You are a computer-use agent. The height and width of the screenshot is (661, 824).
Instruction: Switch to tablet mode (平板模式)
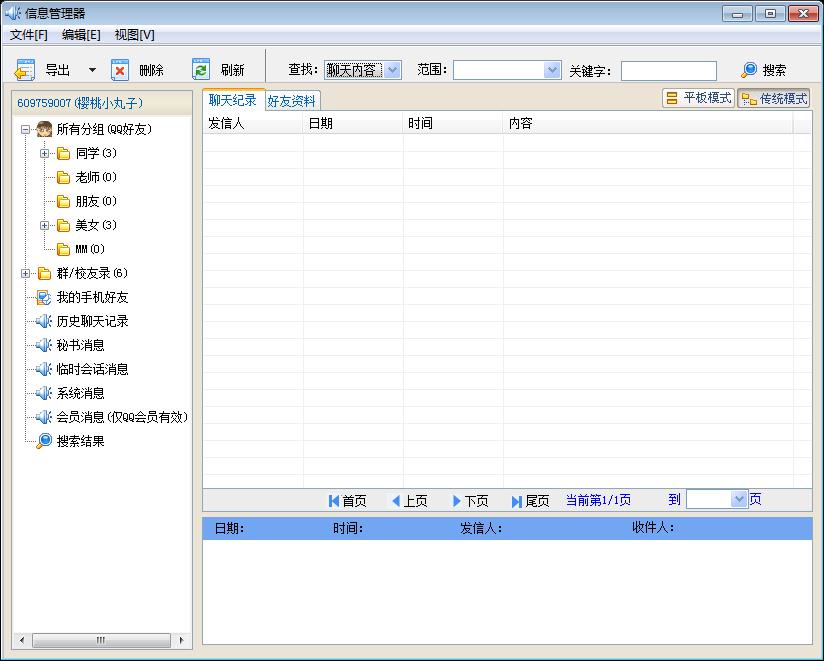(x=698, y=98)
